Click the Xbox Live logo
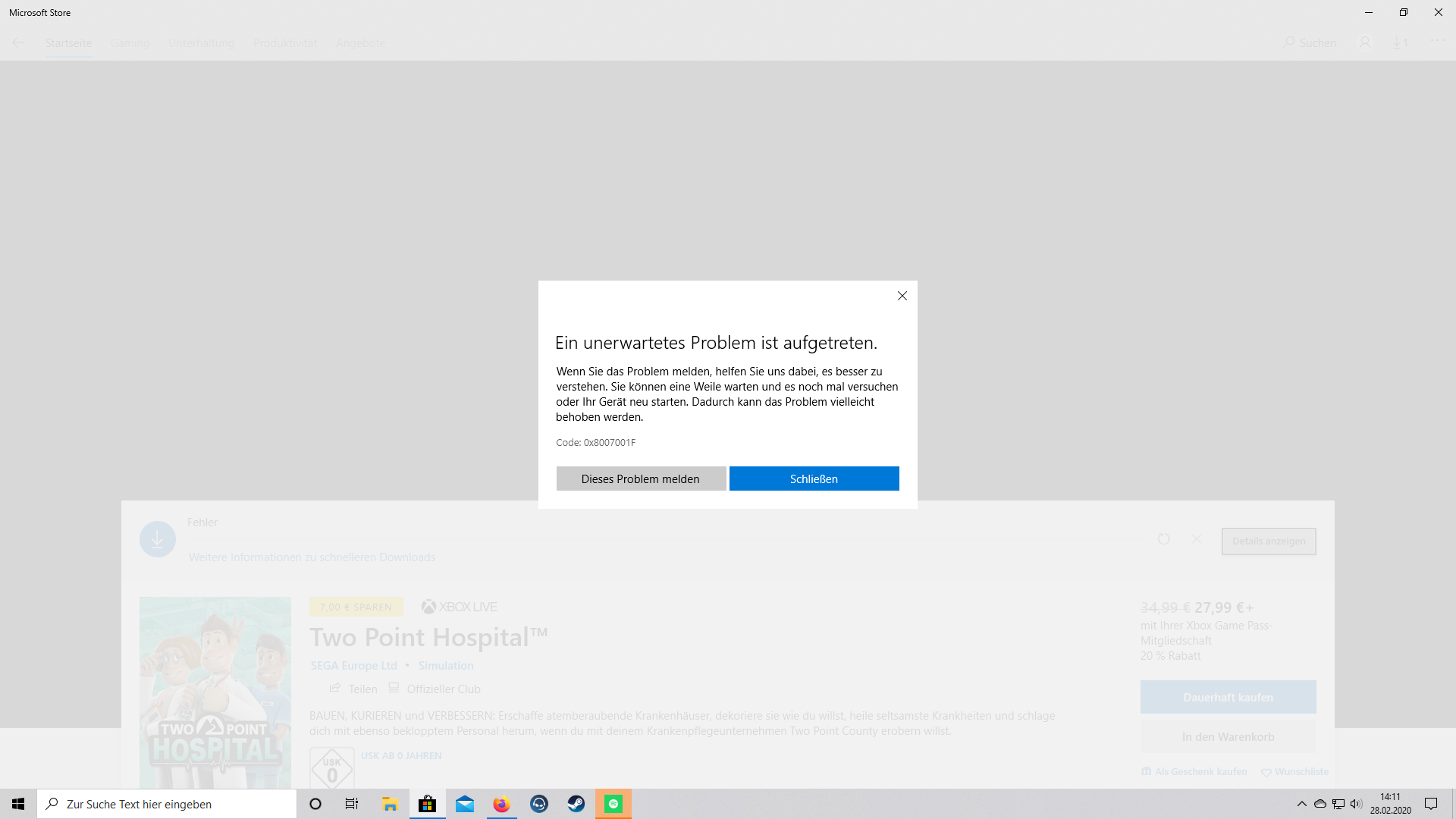This screenshot has height=819, width=1456. 459,607
